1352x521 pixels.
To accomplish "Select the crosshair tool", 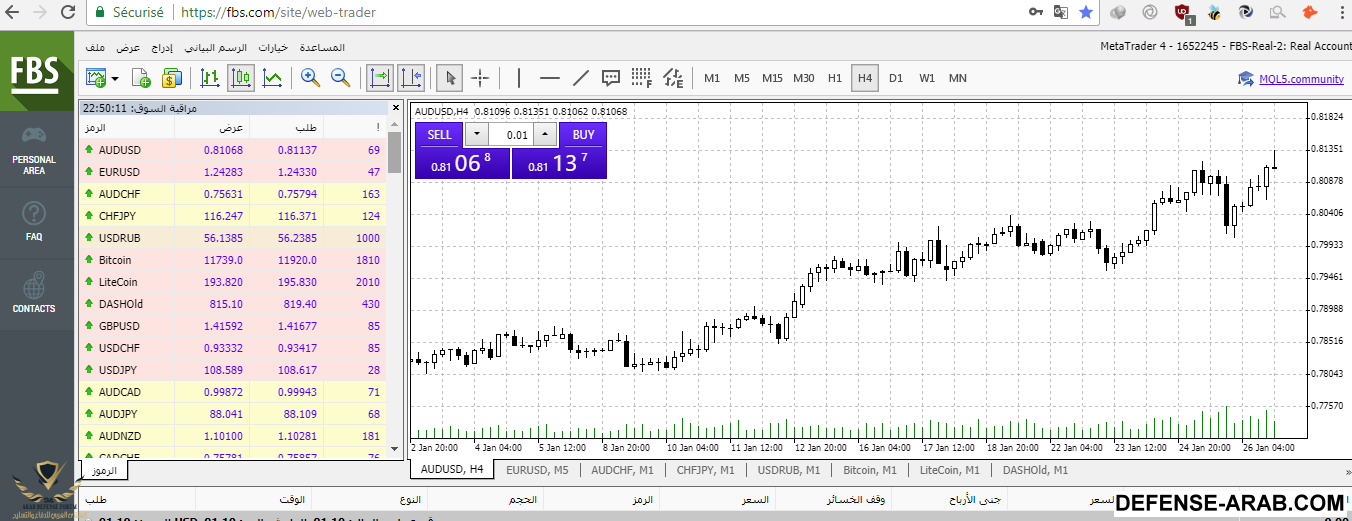I will click(x=480, y=78).
